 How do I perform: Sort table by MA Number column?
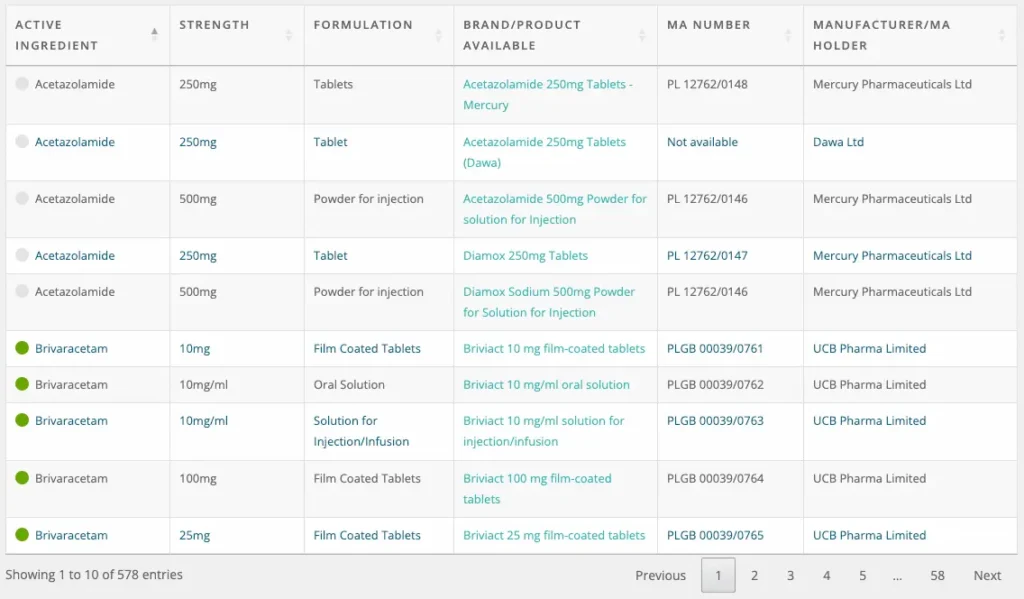click(788, 35)
